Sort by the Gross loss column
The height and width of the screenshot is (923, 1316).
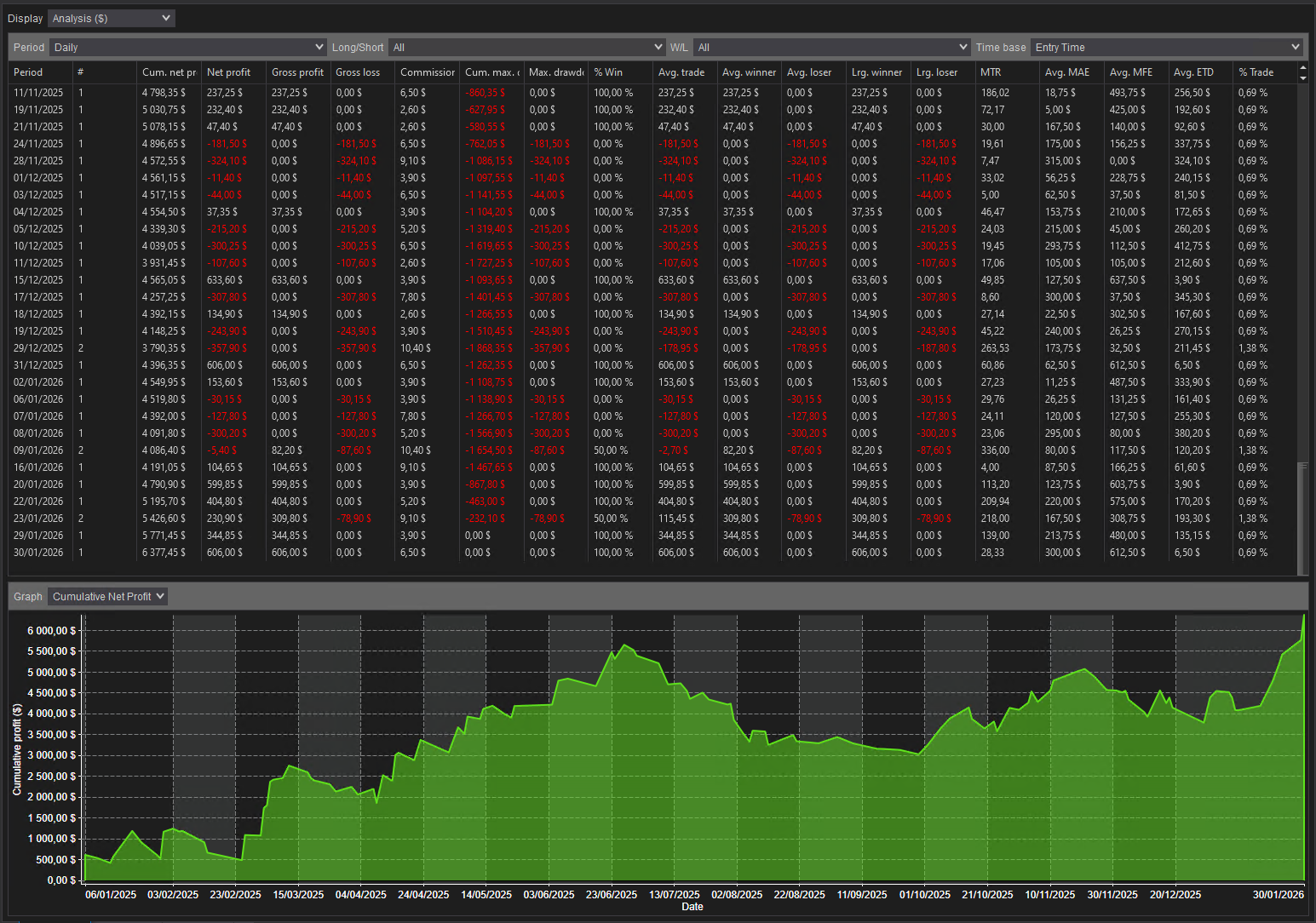tap(357, 72)
